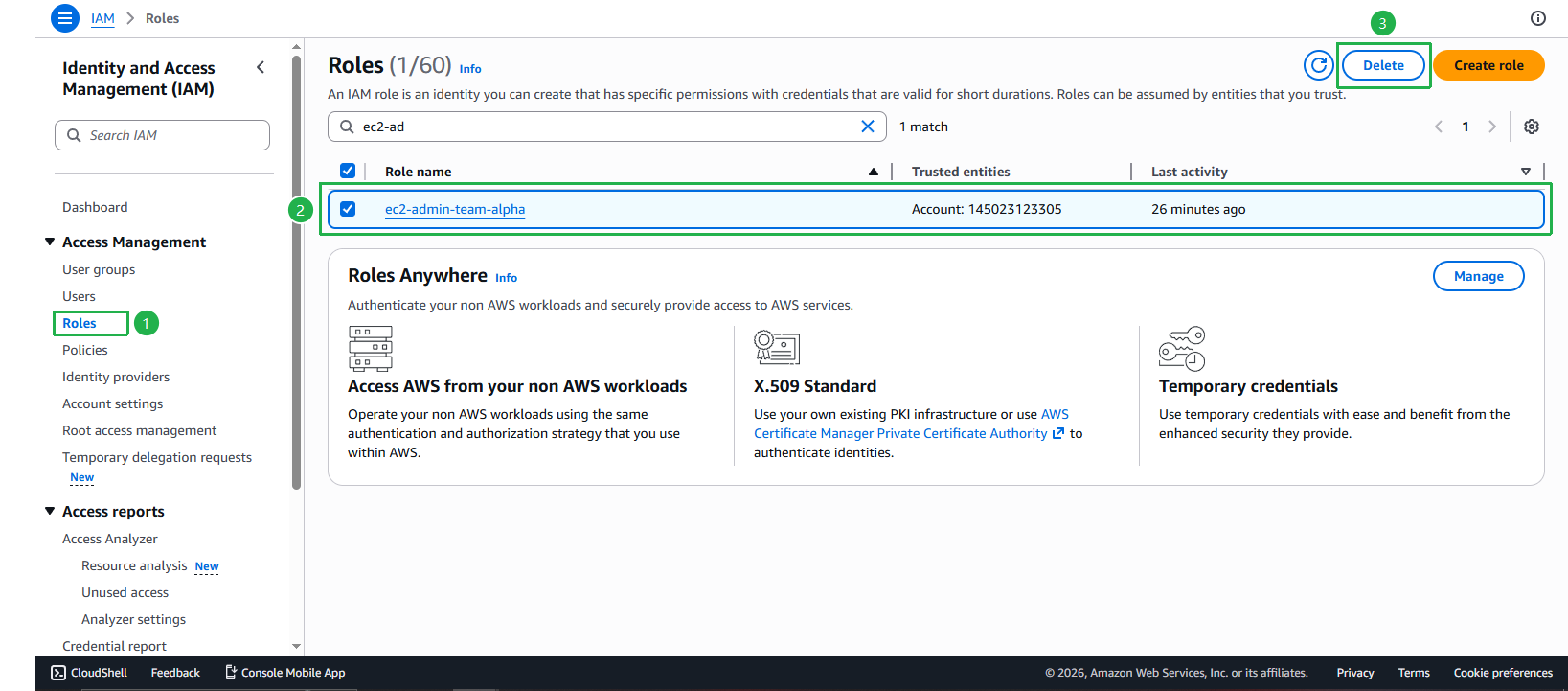
Task: Click Manage for Roles Anywhere
Action: (1478, 276)
